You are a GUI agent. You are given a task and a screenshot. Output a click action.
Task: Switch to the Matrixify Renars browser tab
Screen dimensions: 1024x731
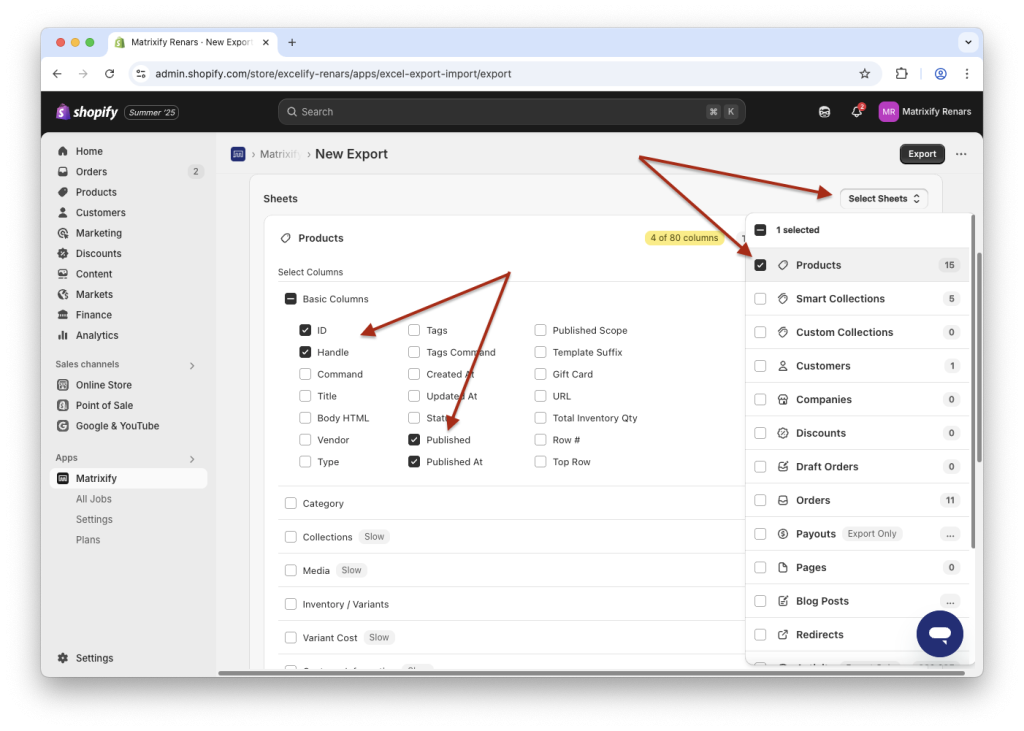click(191, 42)
